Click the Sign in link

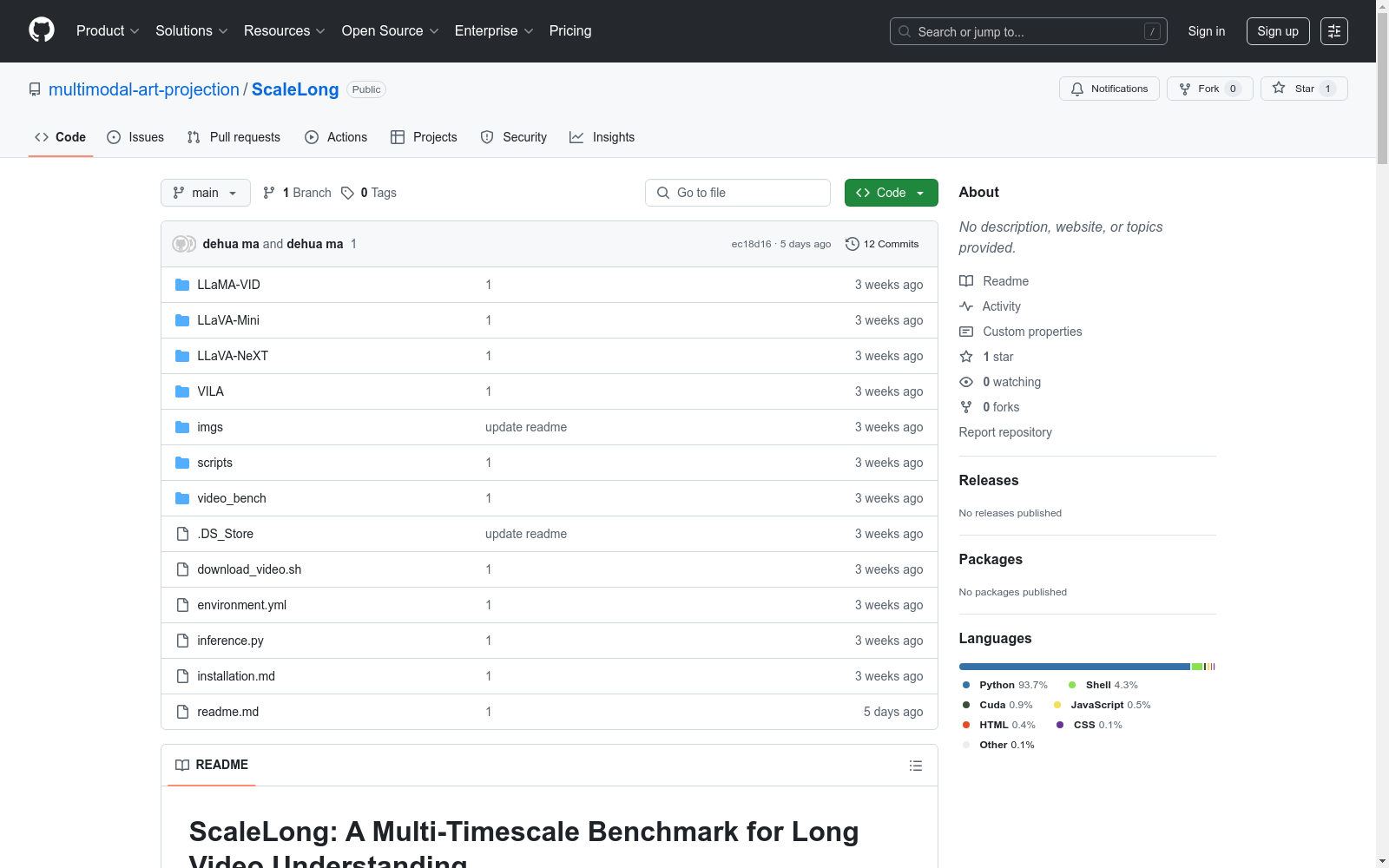click(1207, 31)
